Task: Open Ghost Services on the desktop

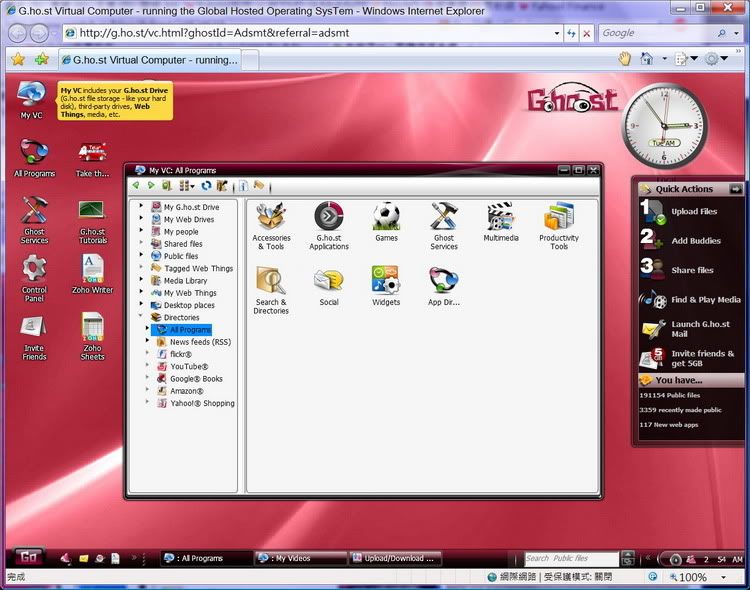Action: pos(34,220)
